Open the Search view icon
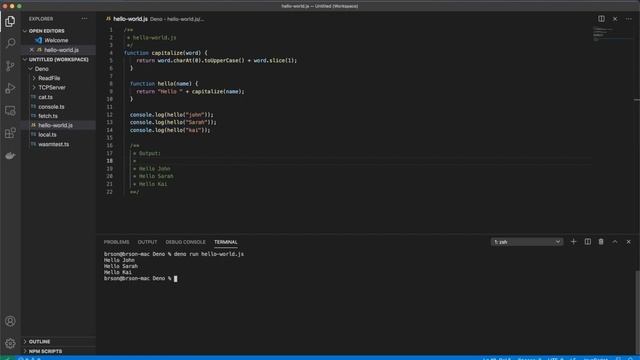Viewport: 640px width, 360px height. pos(10,43)
